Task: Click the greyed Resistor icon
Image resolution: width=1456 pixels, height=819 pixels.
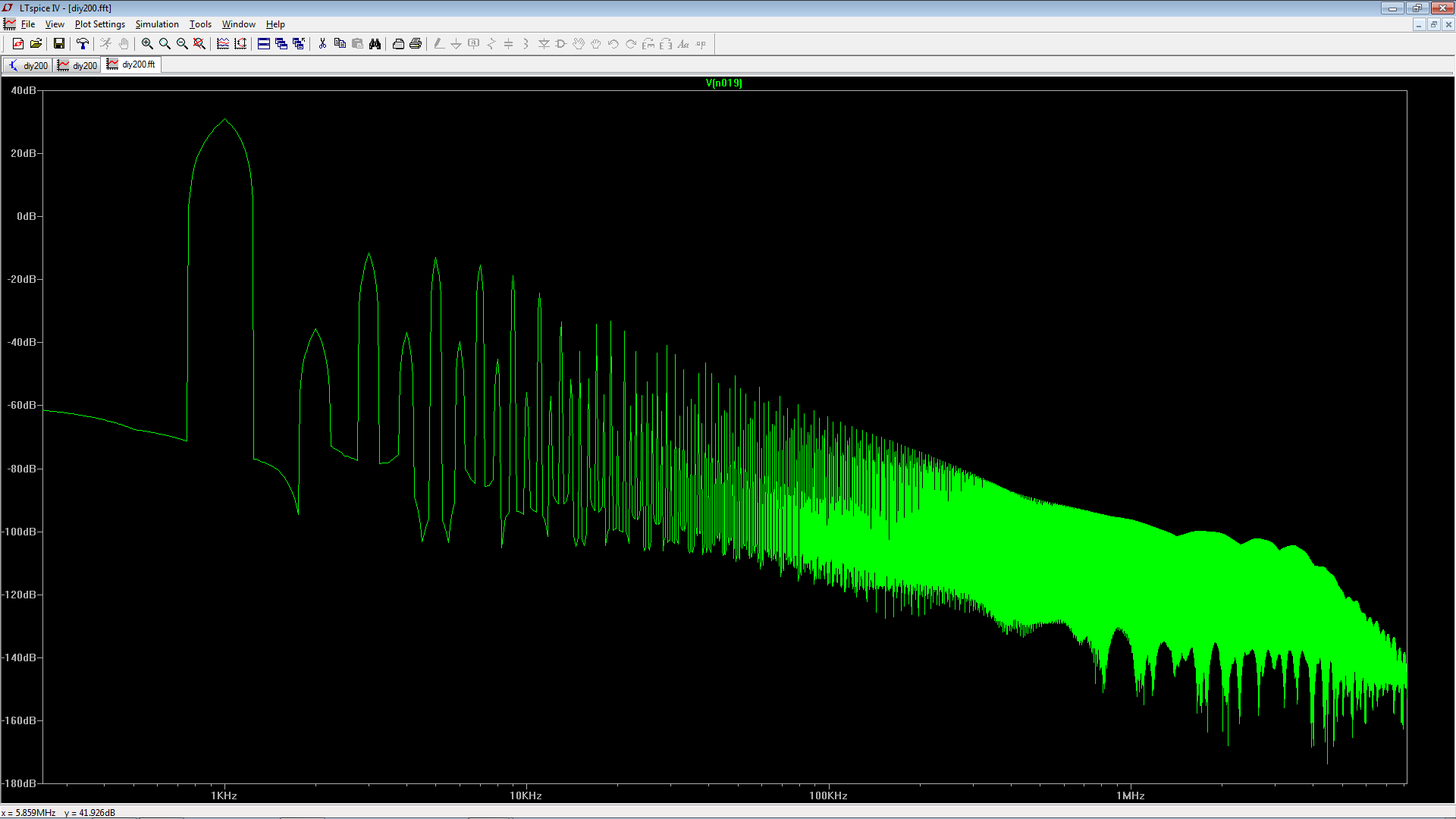Action: 491,44
